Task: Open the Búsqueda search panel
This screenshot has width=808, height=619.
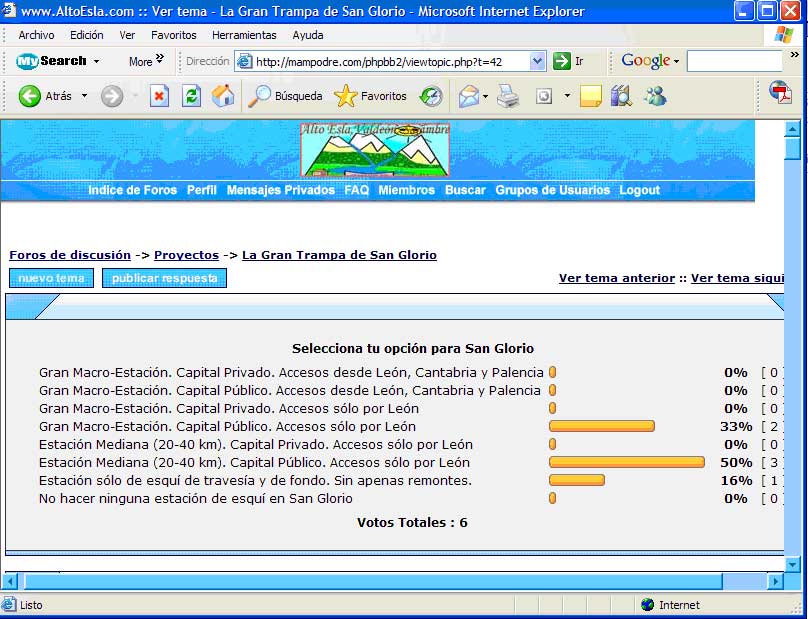Action: tap(286, 96)
